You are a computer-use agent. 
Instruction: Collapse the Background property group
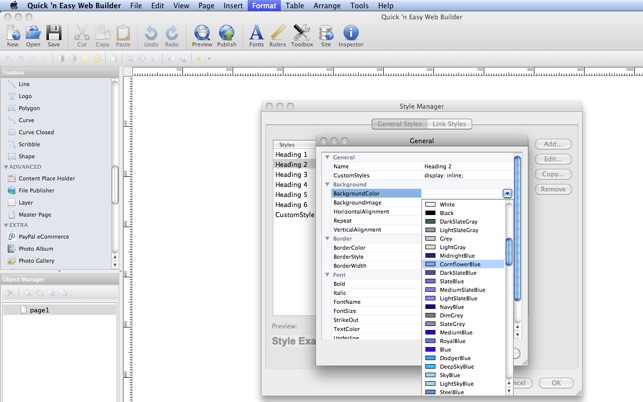[327, 185]
